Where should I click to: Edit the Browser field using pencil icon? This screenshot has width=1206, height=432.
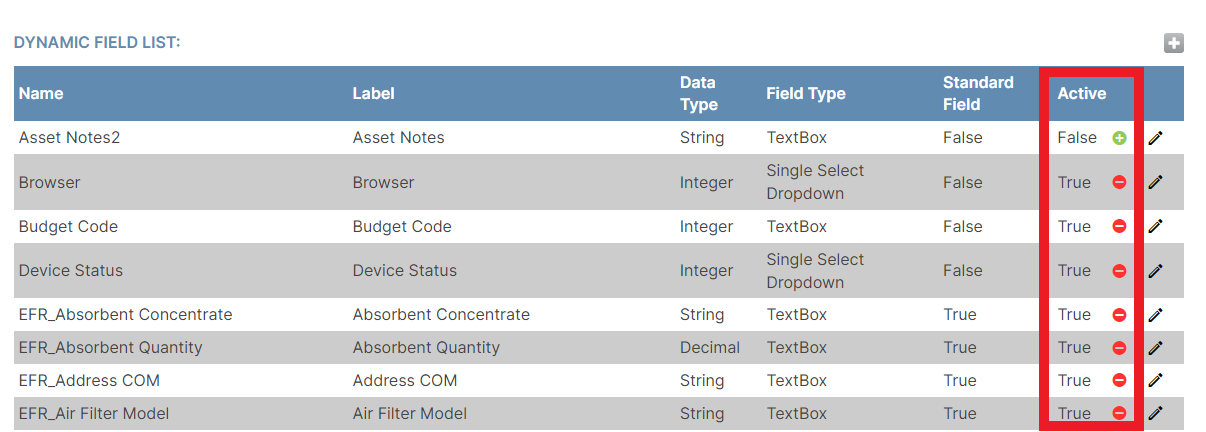point(1156,182)
